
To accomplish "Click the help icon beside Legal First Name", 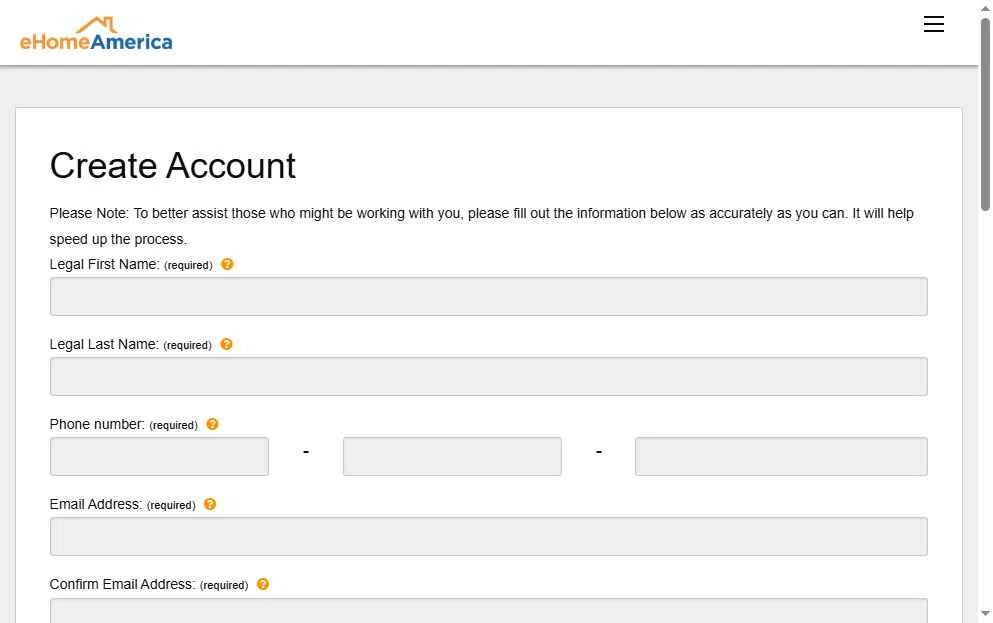I will (227, 264).
